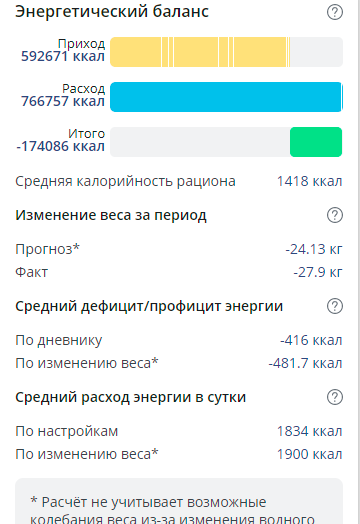Open help icon for Изменение веса за период
Image resolution: width=360 pixels, height=524 pixels.
tap(335, 215)
